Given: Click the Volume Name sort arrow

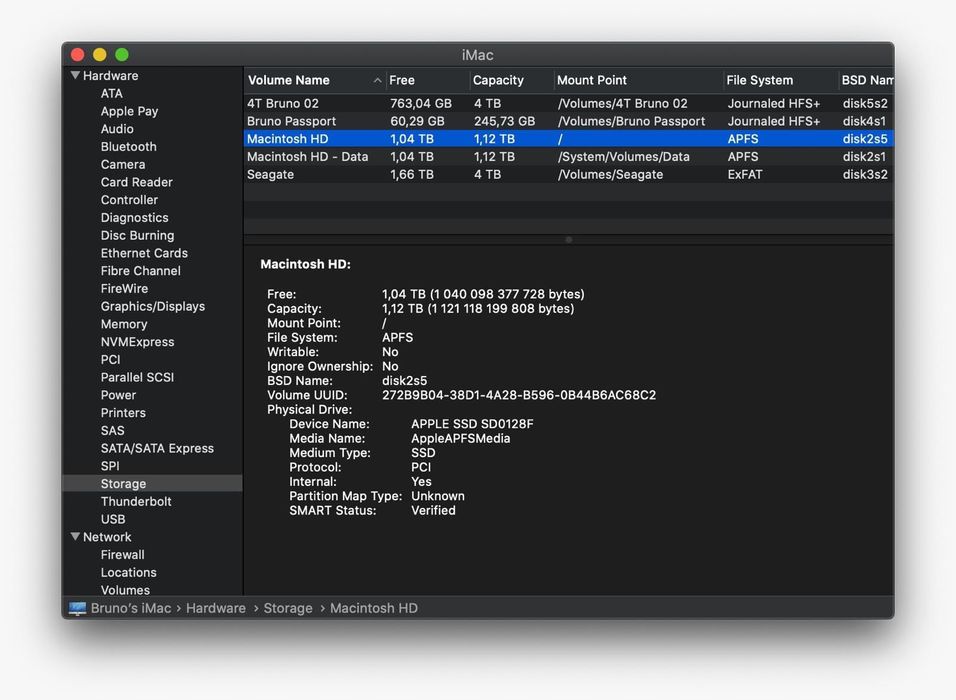Looking at the screenshot, I should (x=377, y=80).
